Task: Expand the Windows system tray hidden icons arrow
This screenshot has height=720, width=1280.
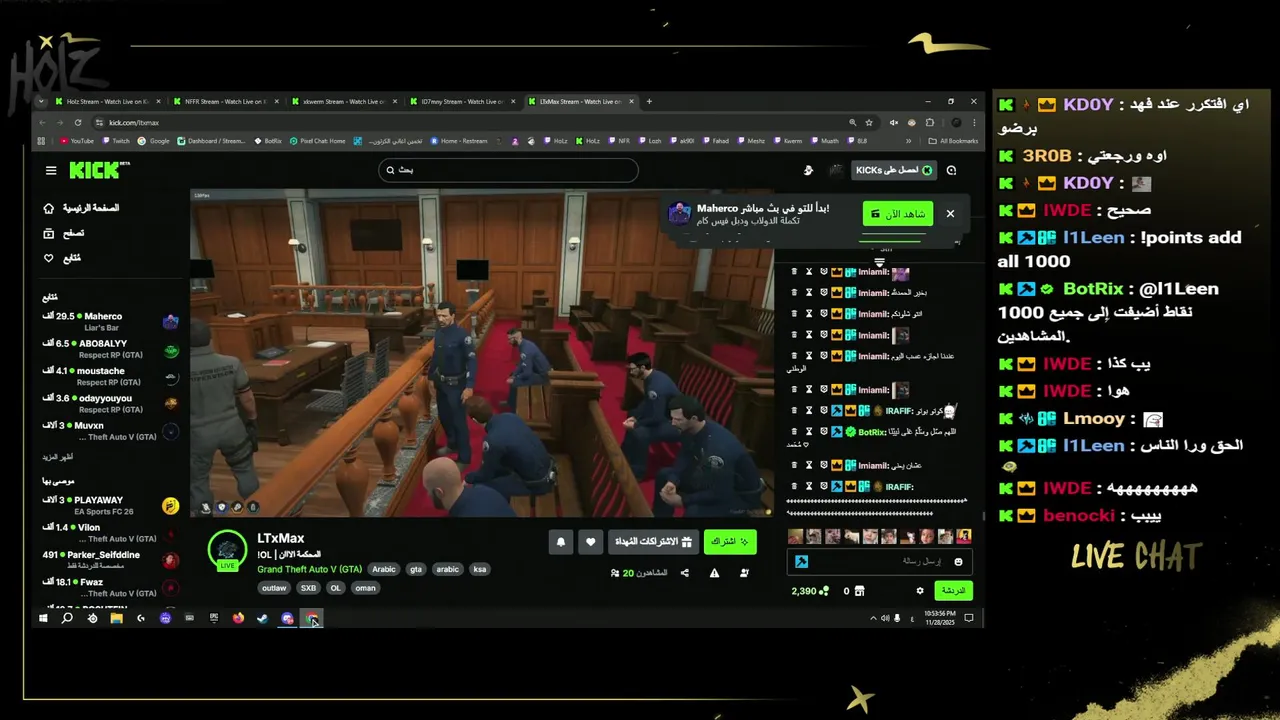Action: (872, 619)
